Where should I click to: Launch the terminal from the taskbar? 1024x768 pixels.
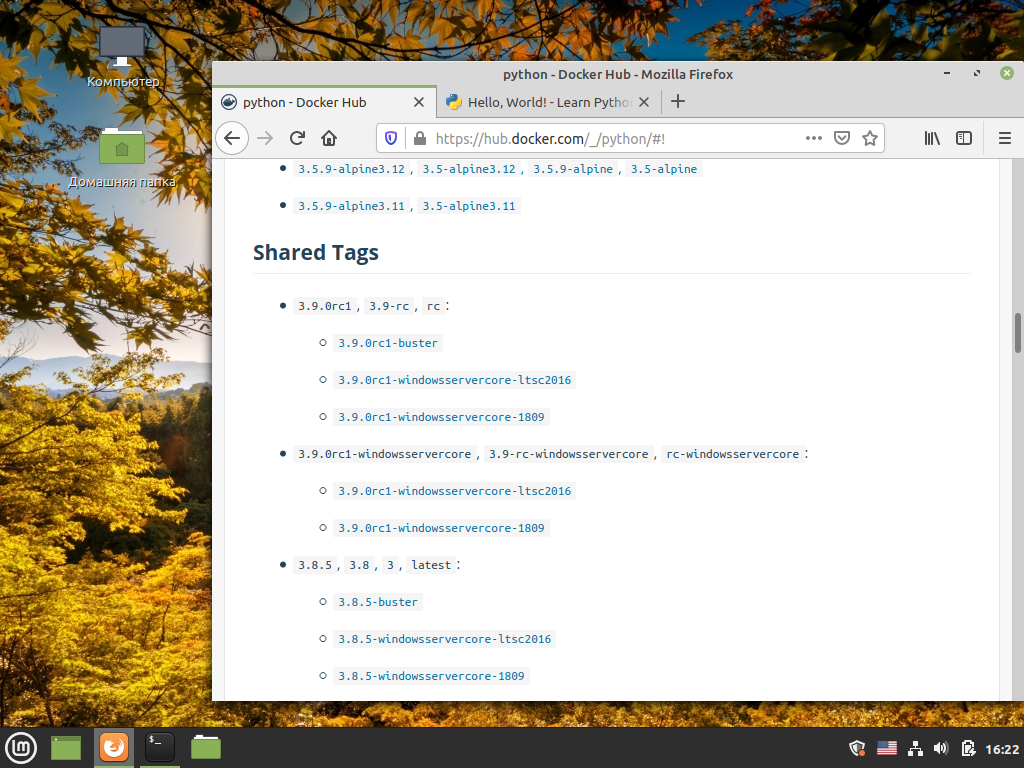(159, 747)
